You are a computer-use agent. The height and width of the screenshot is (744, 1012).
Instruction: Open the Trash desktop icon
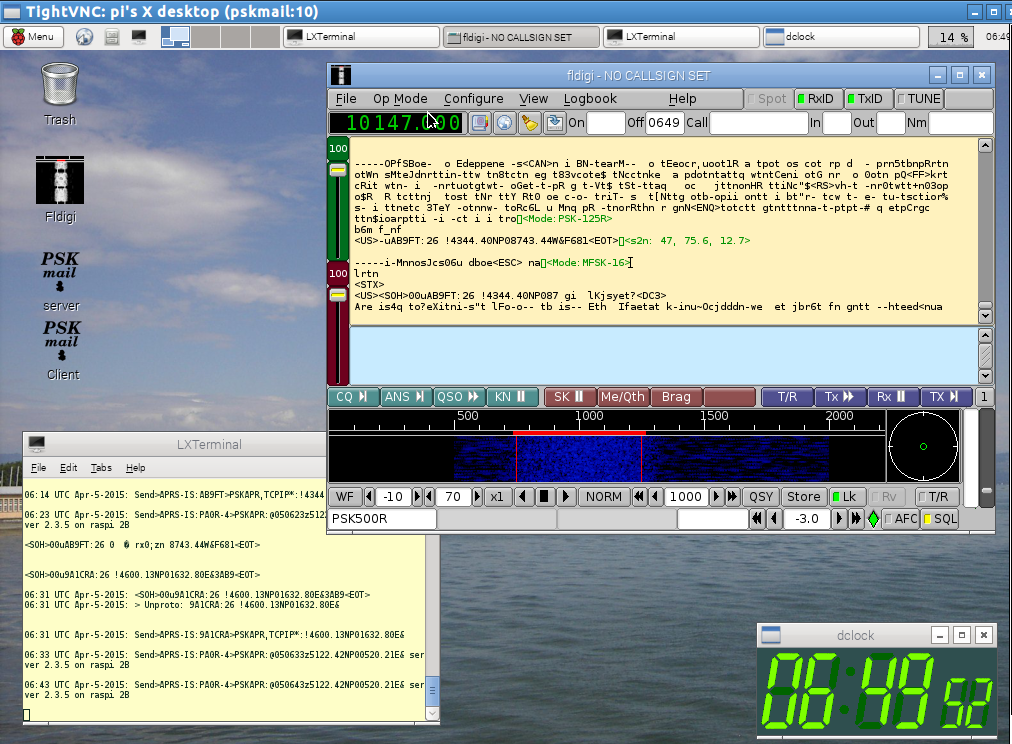(x=59, y=94)
